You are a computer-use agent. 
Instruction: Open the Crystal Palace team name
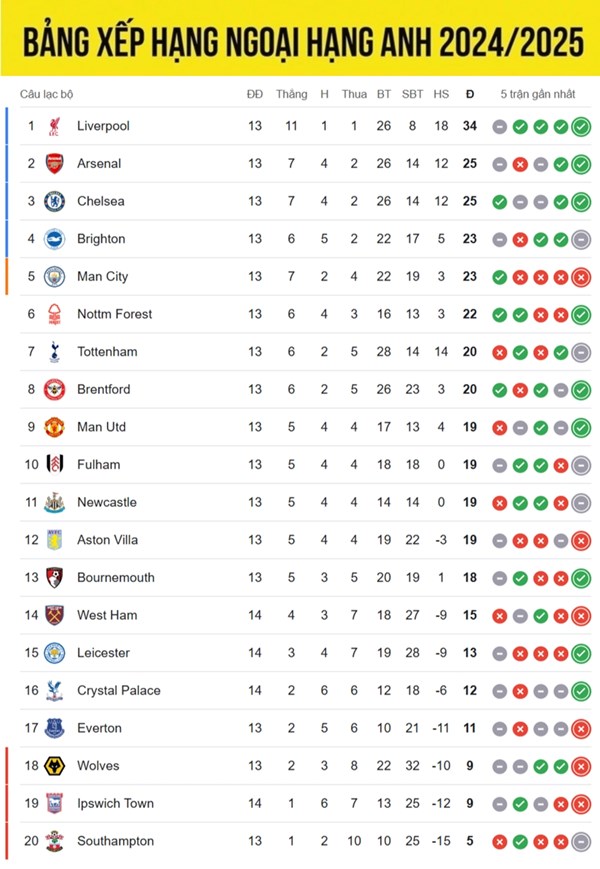click(x=119, y=691)
